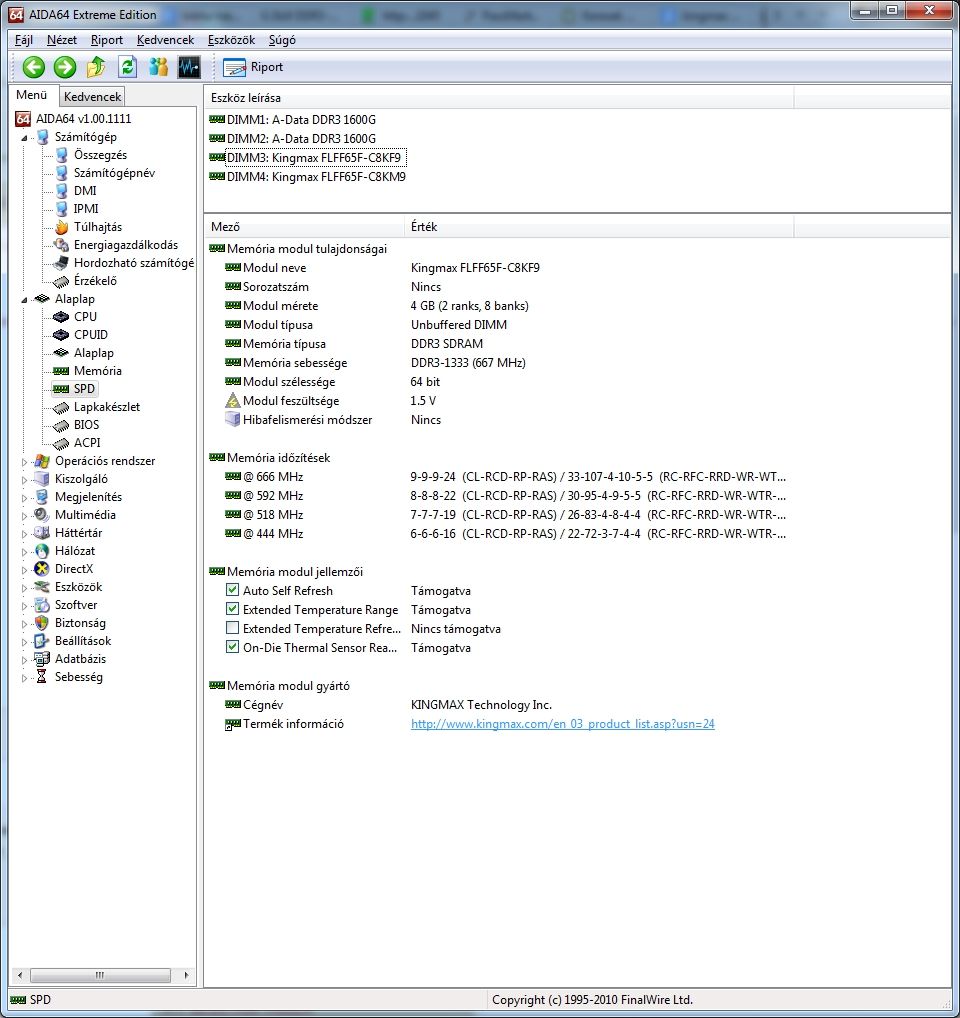Click the CPU chip icon

(61, 317)
